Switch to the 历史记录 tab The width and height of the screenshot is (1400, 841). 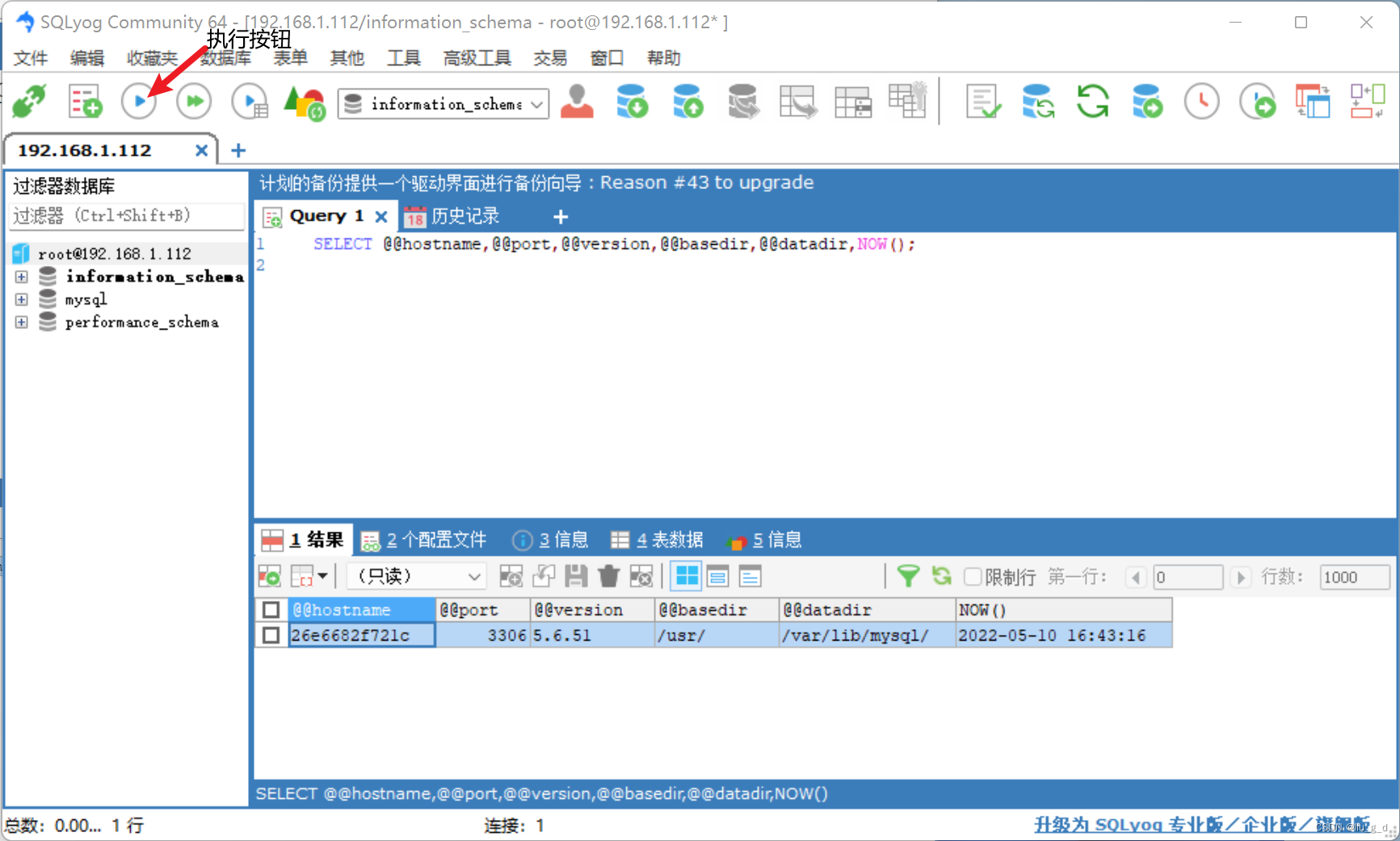[x=452, y=217]
